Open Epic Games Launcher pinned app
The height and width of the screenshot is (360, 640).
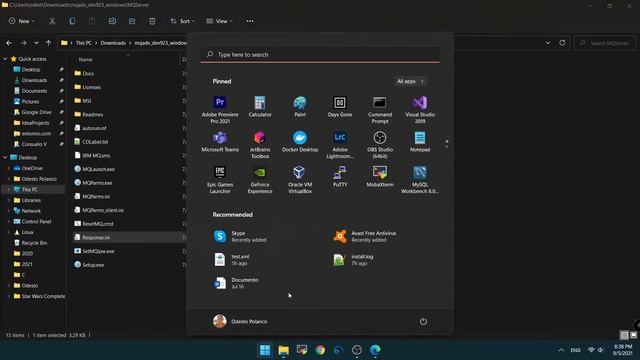click(x=220, y=180)
